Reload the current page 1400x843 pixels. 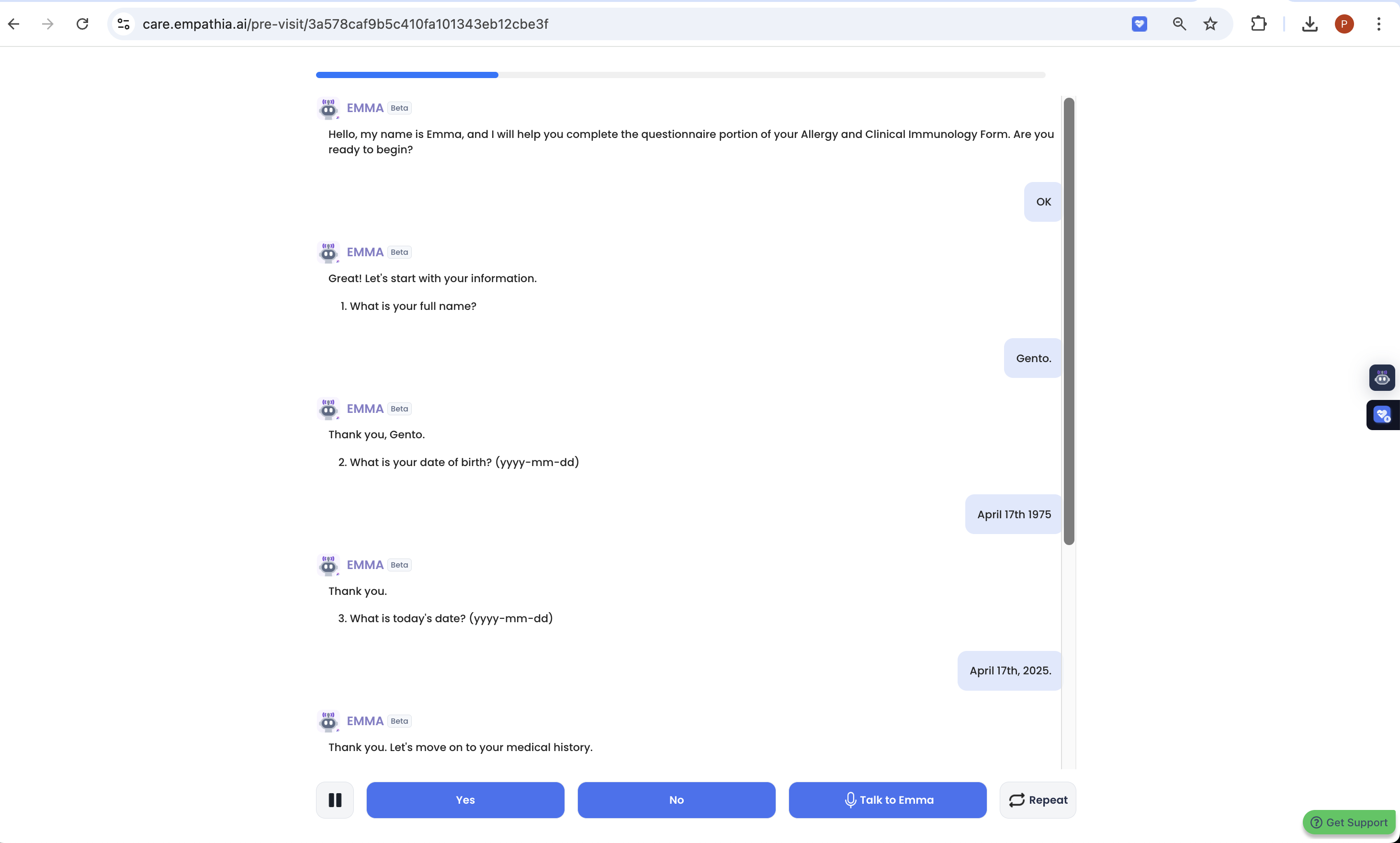[x=82, y=24]
